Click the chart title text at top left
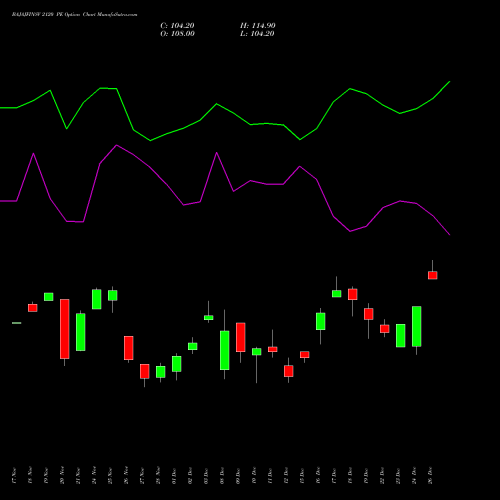Image resolution: width=500 pixels, height=500 pixels. (74, 15)
